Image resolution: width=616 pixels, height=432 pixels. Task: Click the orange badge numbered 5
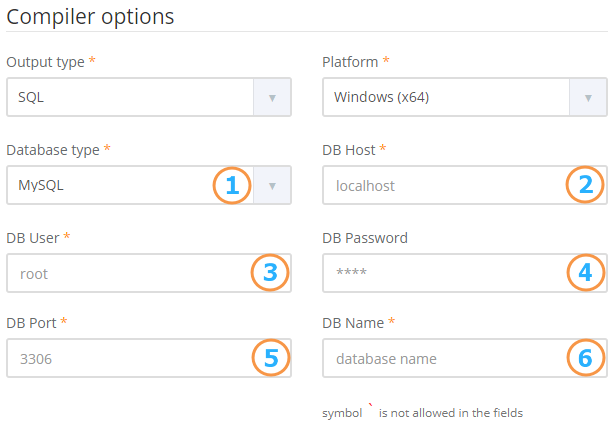coord(270,357)
